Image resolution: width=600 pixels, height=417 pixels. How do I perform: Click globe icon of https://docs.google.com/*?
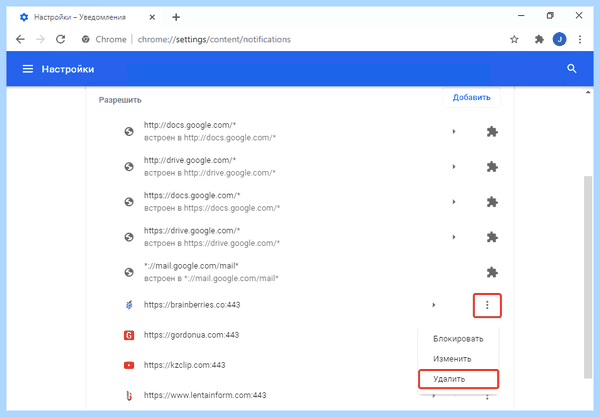[129, 202]
